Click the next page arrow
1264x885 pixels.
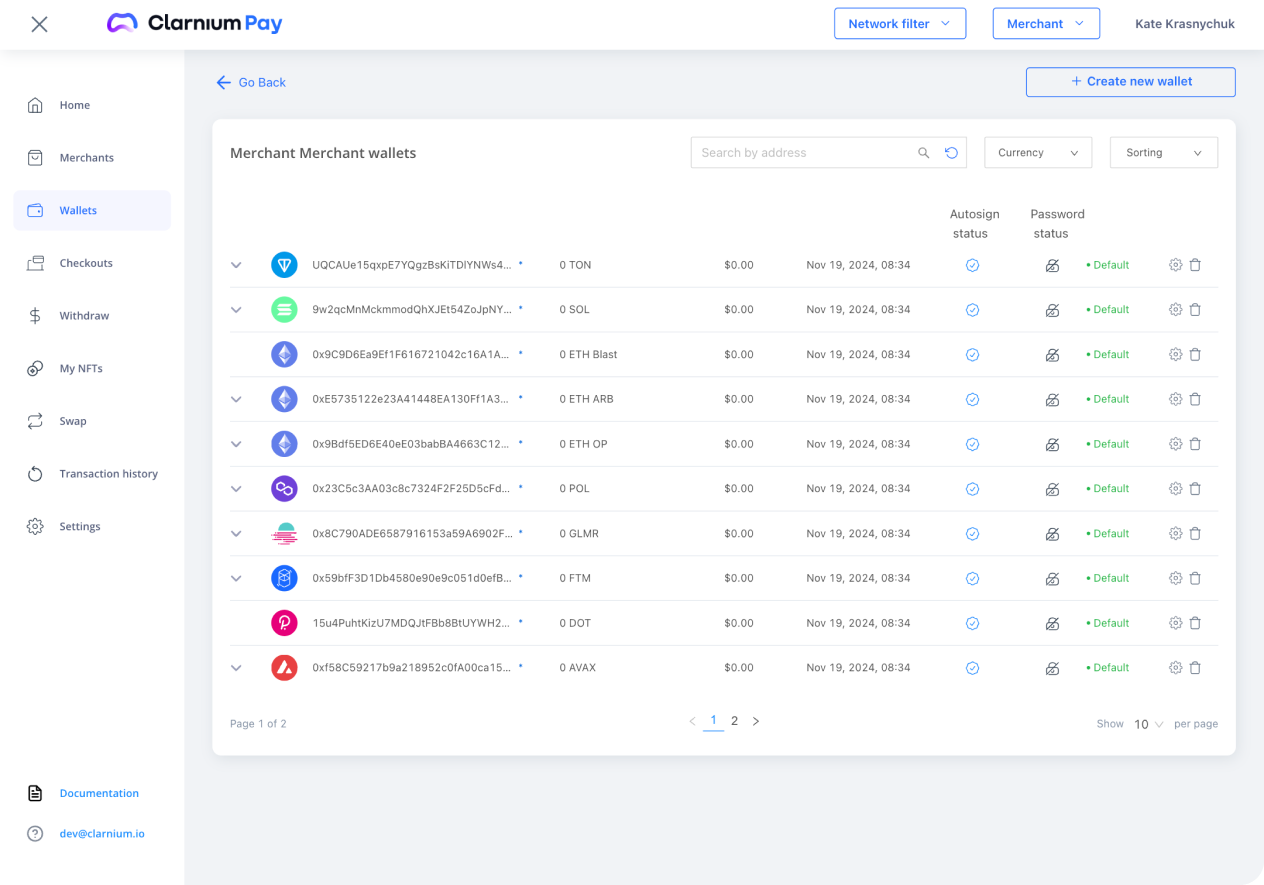pos(756,721)
